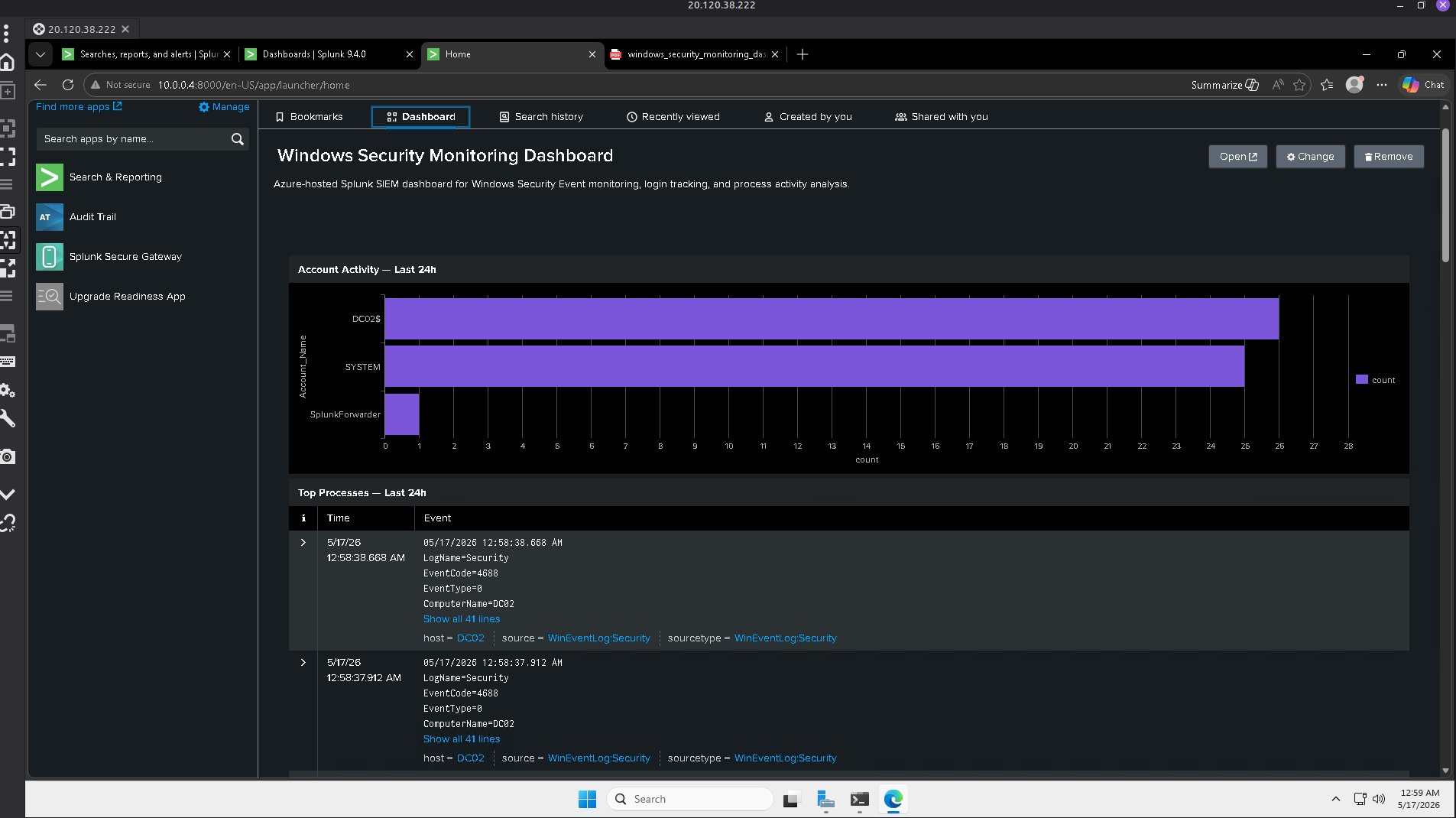This screenshot has width=1456, height=818.
Task: Switch to the windows_security_monitoring PDF browser tab
Action: click(x=695, y=54)
